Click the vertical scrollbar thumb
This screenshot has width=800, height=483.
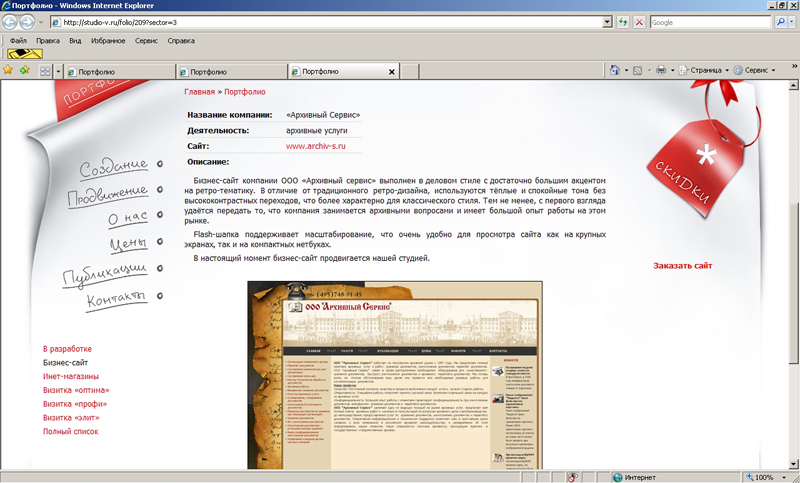(x=794, y=283)
